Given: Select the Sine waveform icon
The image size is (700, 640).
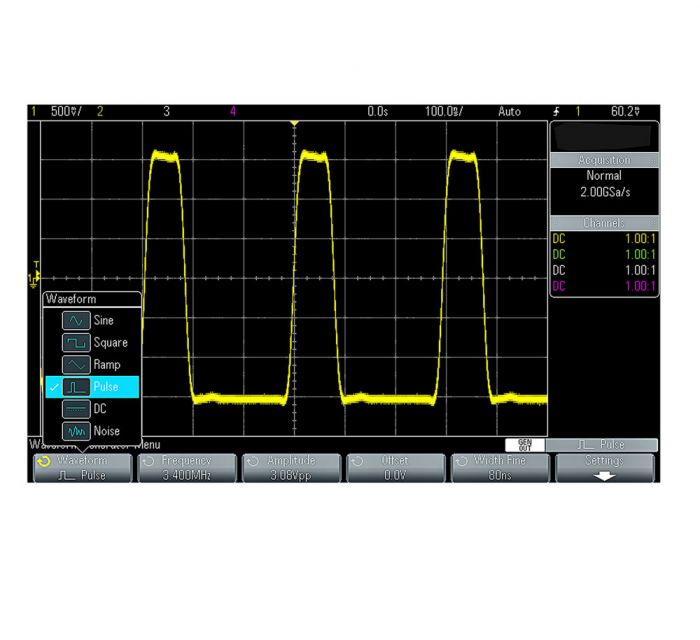Looking at the screenshot, I should click(x=76, y=321).
